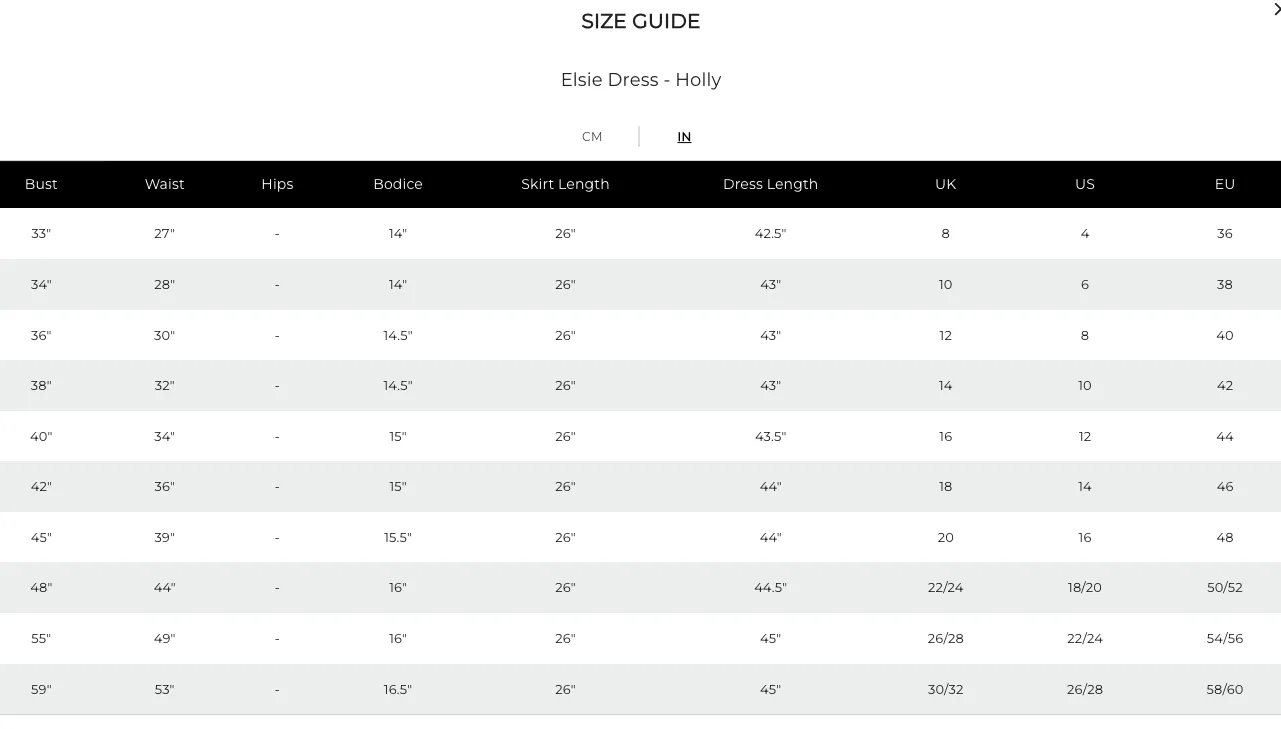
Task: Click the US size column header
Action: coord(1085,184)
